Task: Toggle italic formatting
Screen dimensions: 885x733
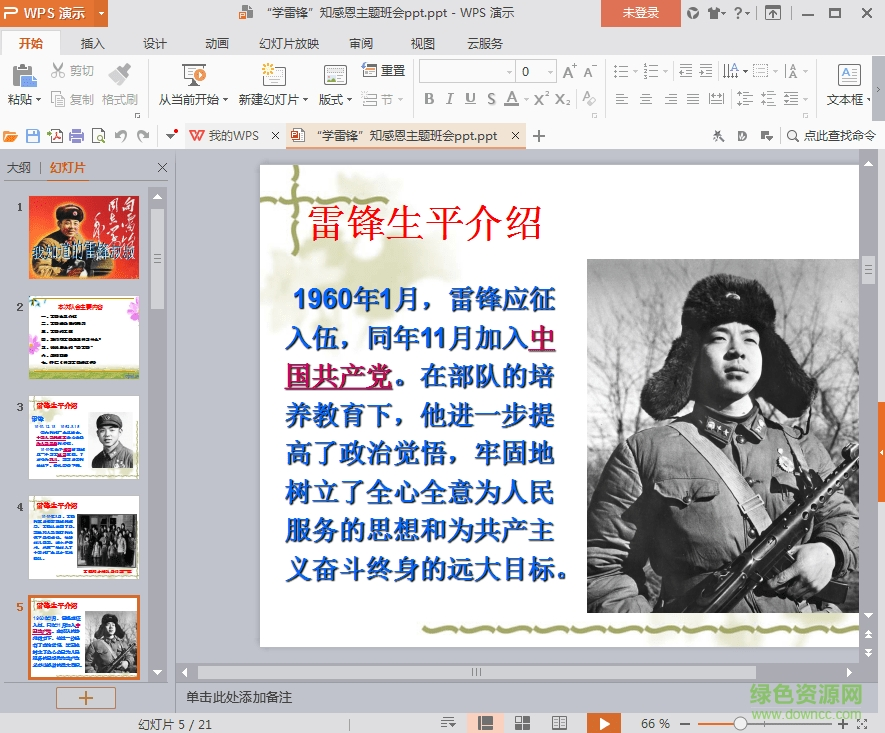Action: pyautogui.click(x=452, y=98)
